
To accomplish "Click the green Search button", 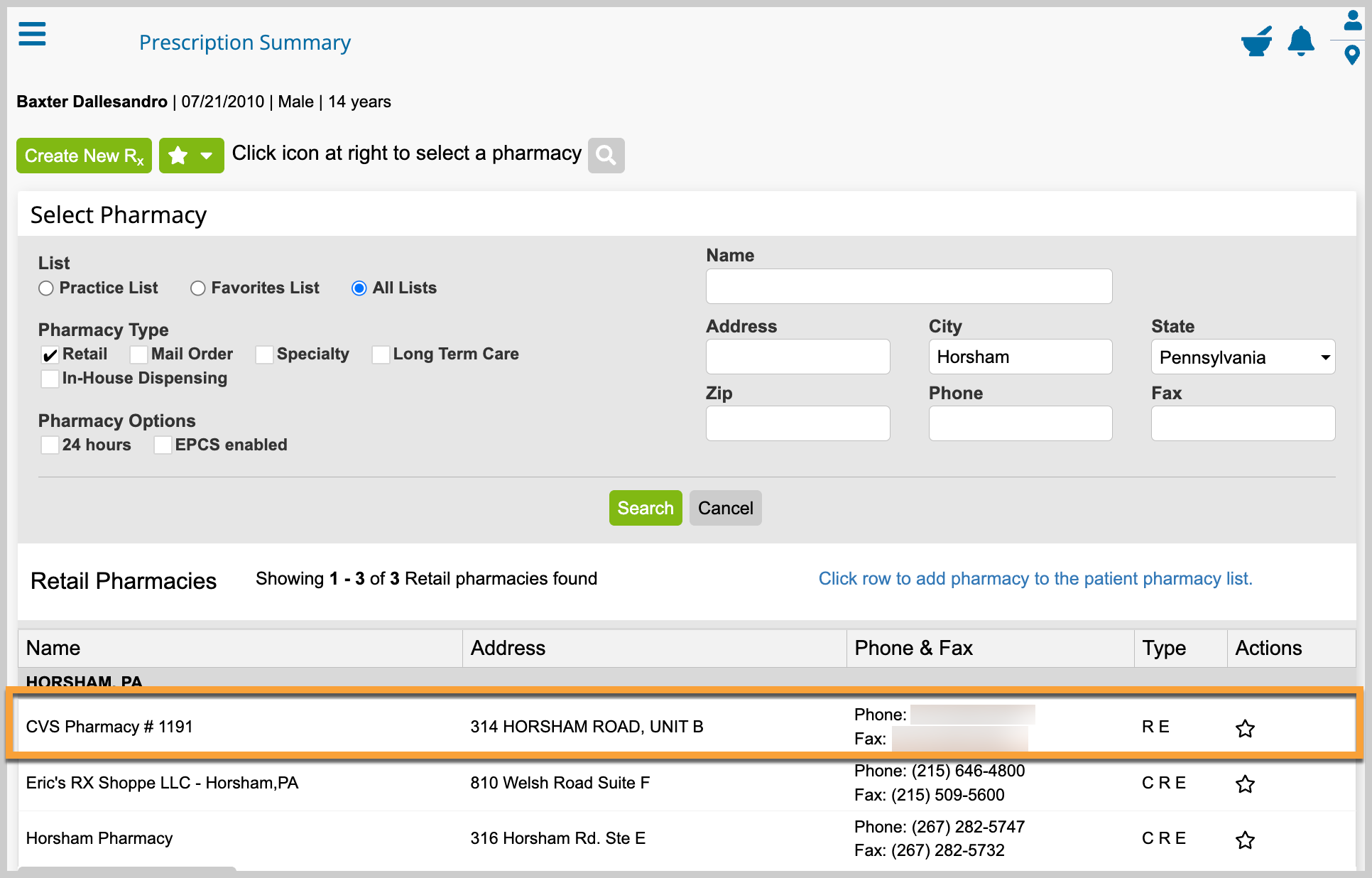I will tap(646, 508).
